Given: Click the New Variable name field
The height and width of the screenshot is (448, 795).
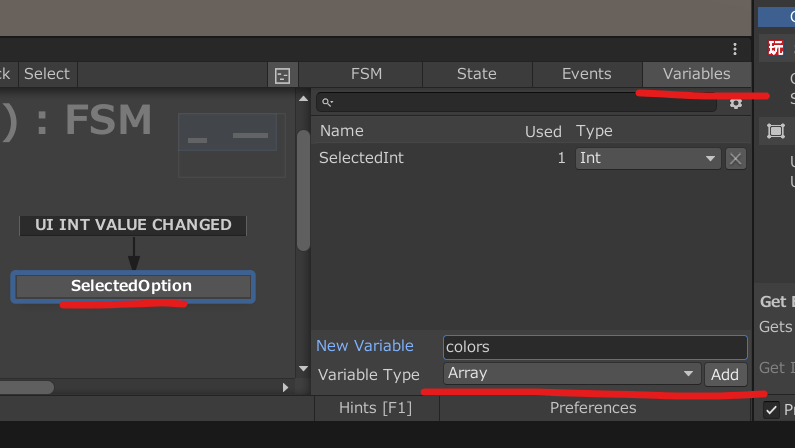Looking at the screenshot, I should (594, 347).
